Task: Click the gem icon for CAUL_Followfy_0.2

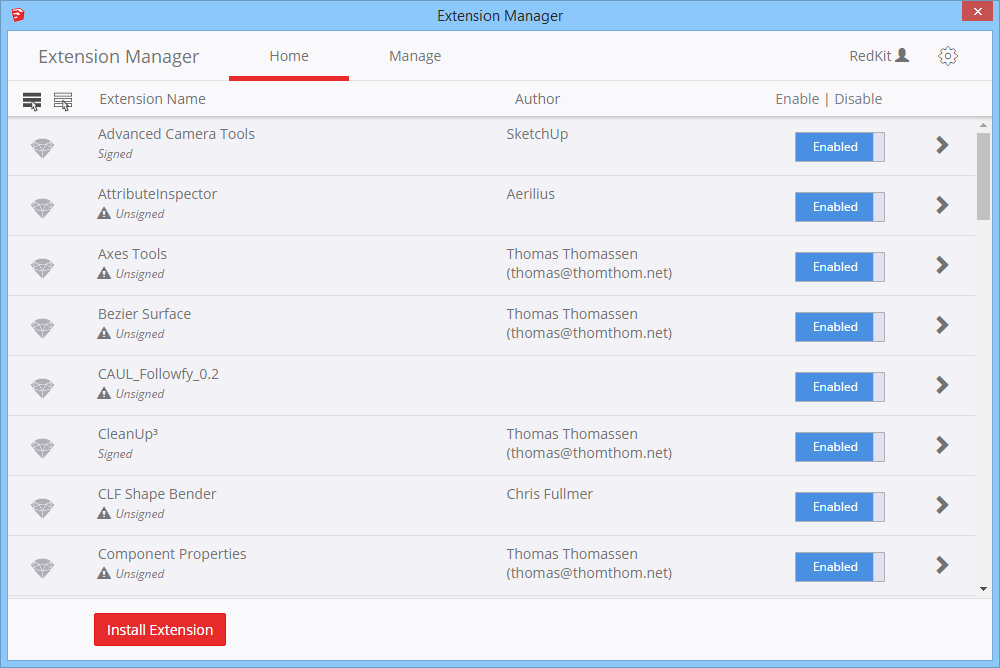Action: 43,388
